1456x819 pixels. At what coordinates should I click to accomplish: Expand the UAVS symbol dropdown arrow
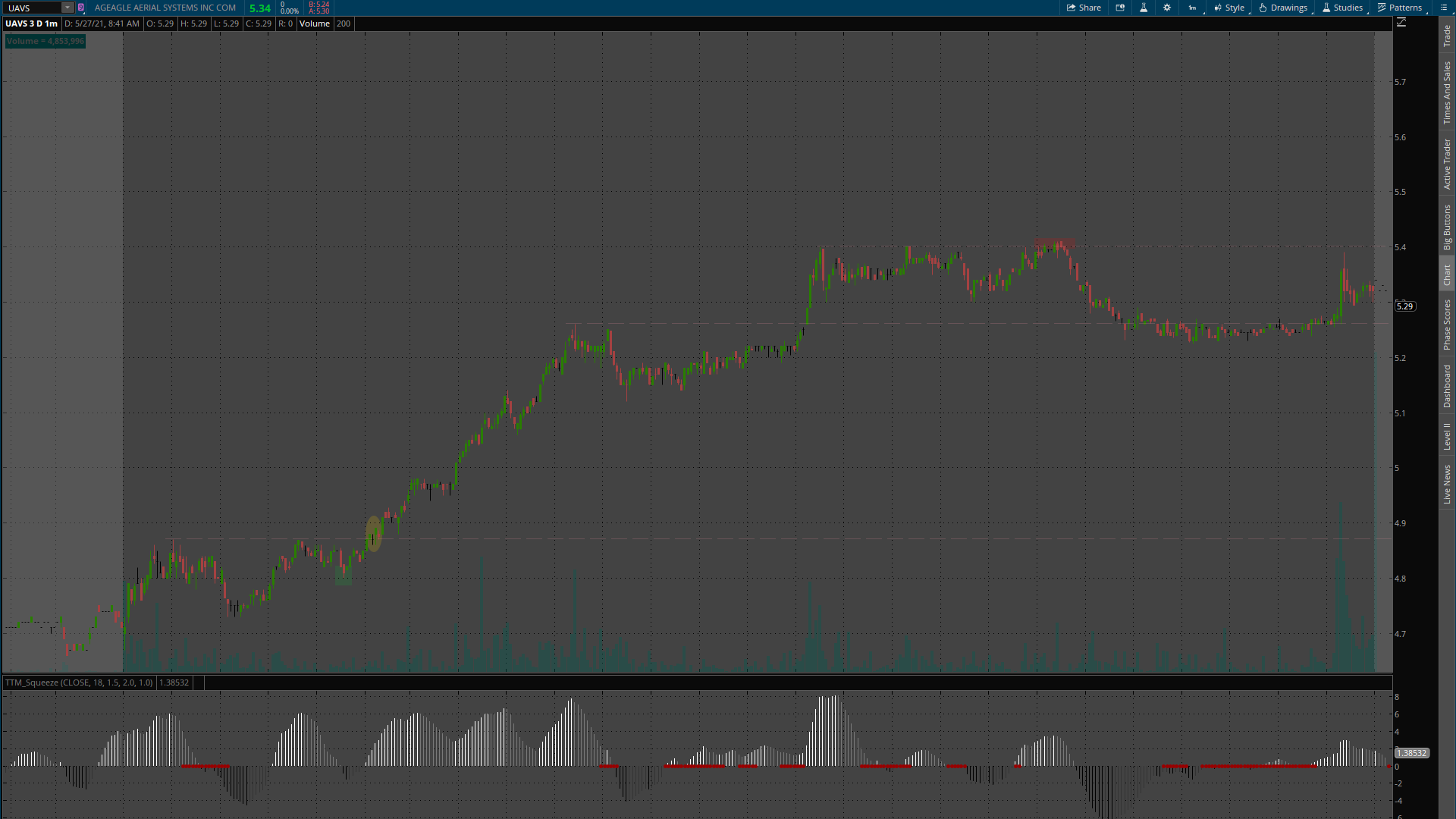pyautogui.click(x=67, y=8)
